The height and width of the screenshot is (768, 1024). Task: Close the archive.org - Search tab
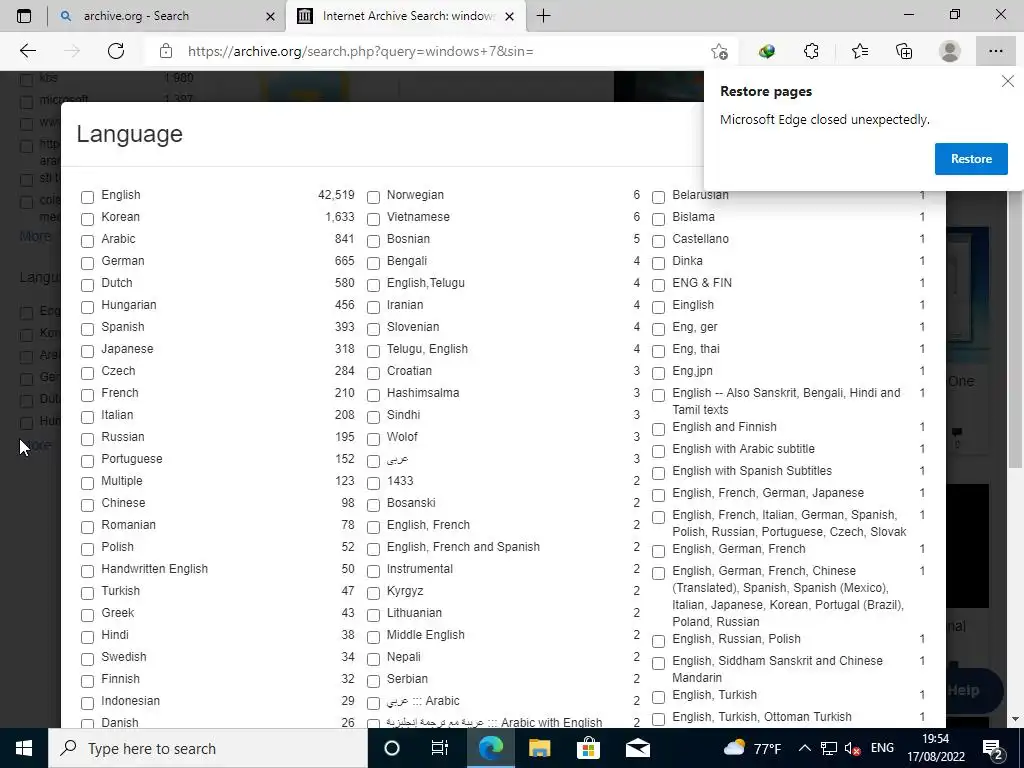click(x=270, y=16)
